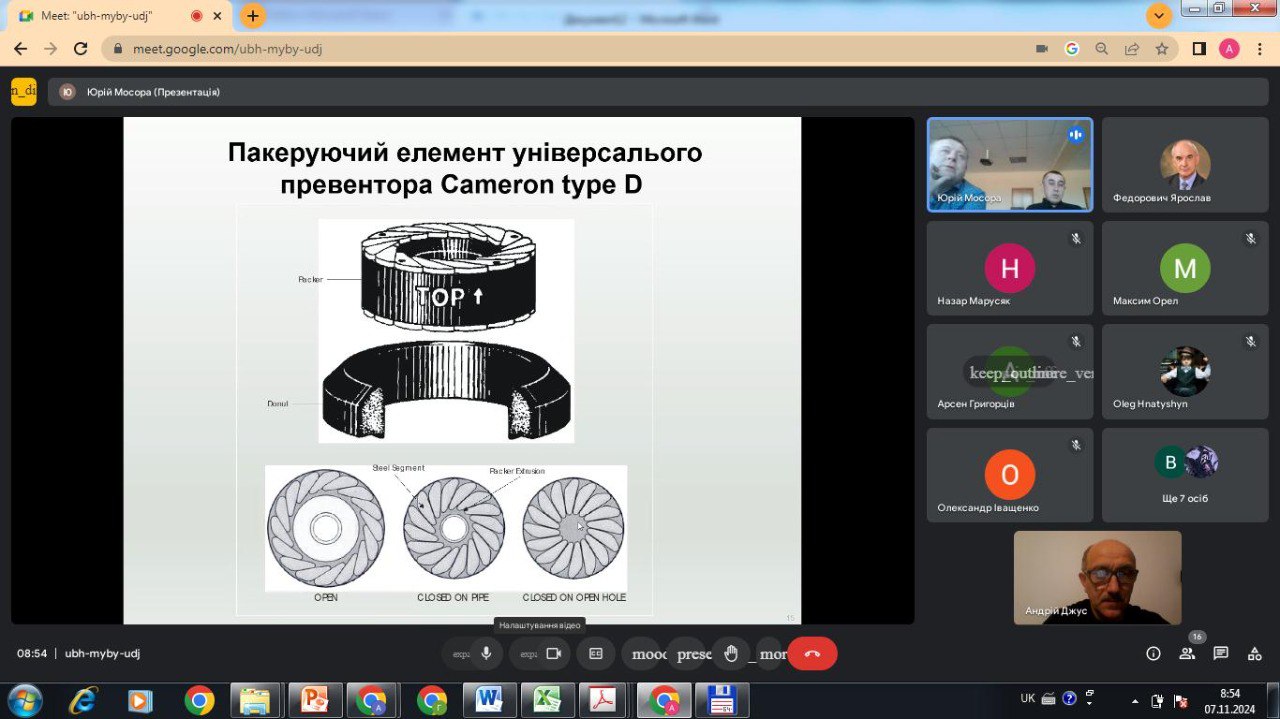Toggle the camera in Meet controls
The width and height of the screenshot is (1280, 719).
(x=554, y=653)
